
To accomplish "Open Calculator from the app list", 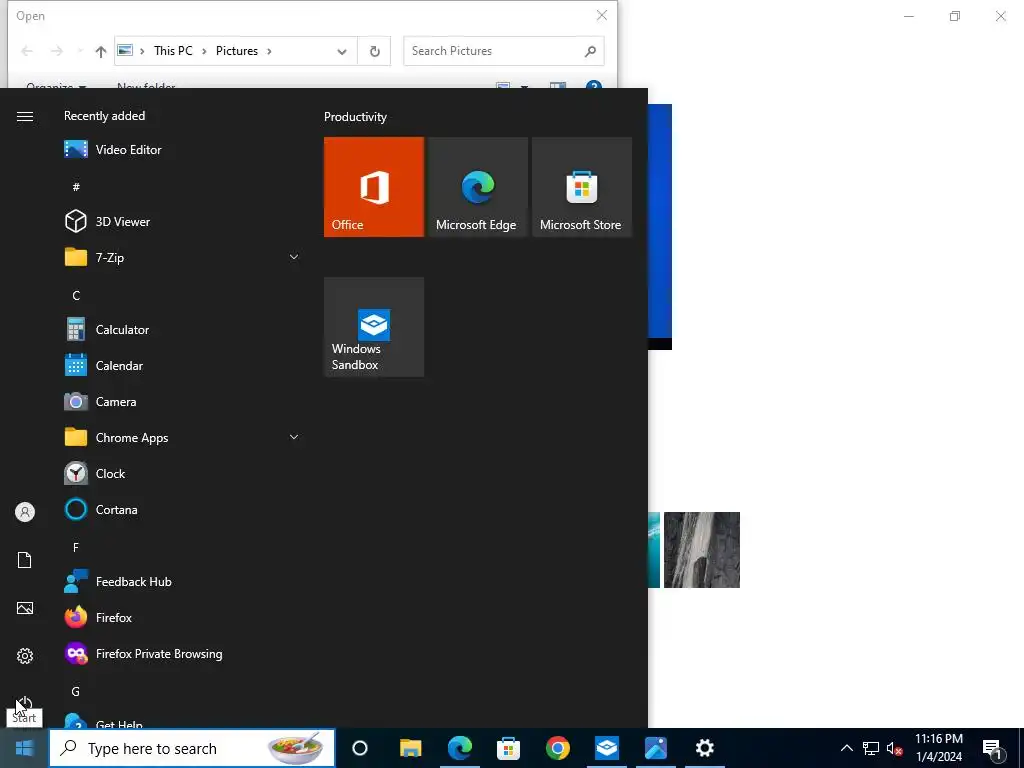I will click(x=183, y=330).
